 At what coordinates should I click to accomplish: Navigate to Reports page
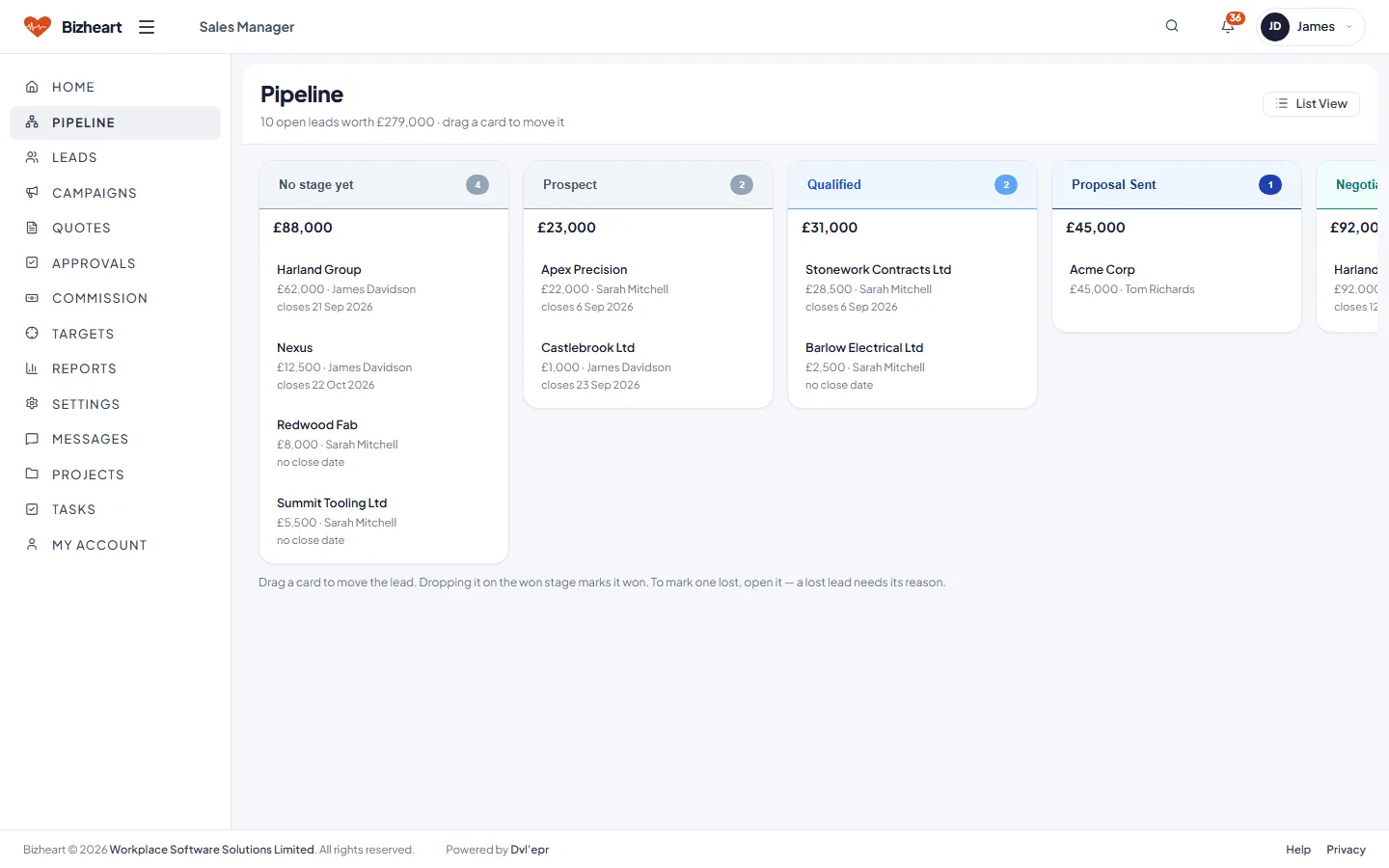[x=115, y=368]
